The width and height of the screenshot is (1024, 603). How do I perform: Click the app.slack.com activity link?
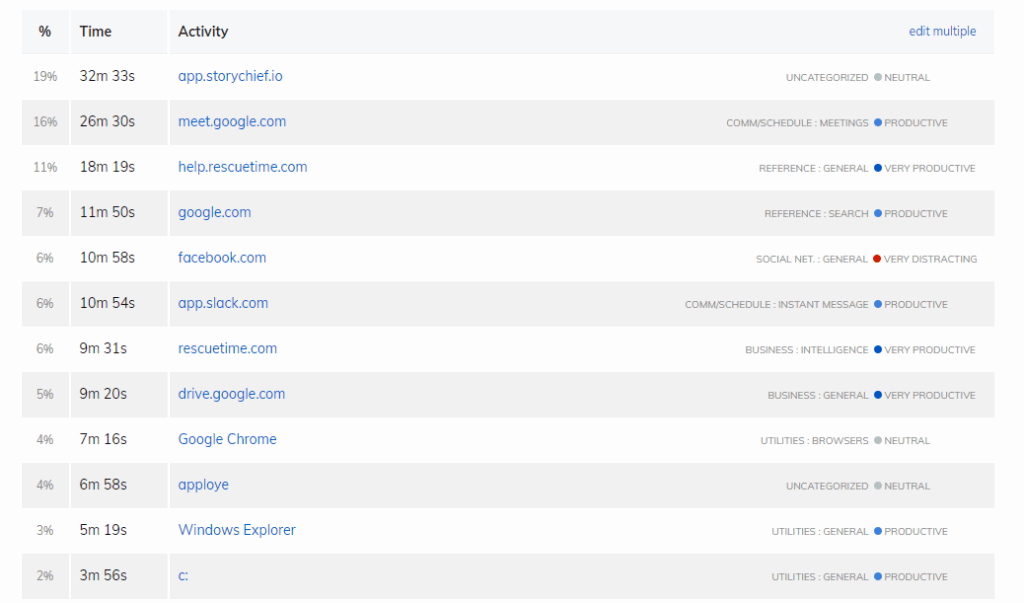pos(223,303)
